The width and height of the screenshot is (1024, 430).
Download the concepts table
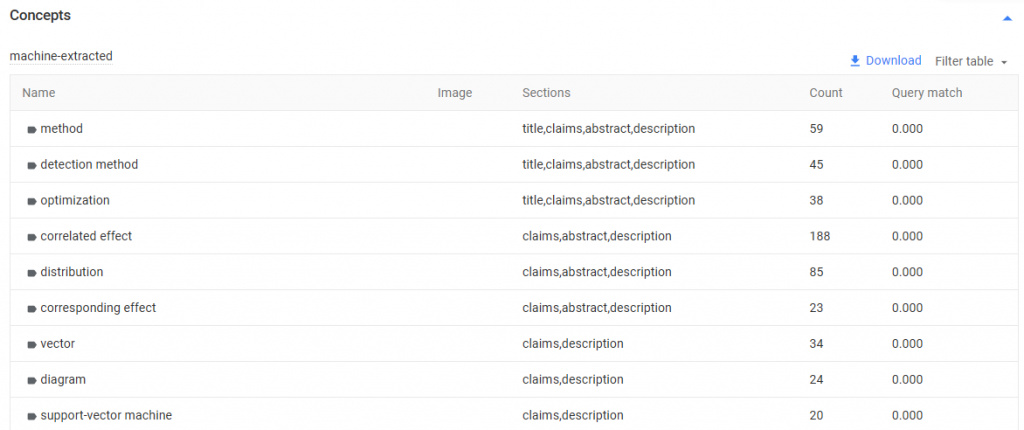(885, 61)
